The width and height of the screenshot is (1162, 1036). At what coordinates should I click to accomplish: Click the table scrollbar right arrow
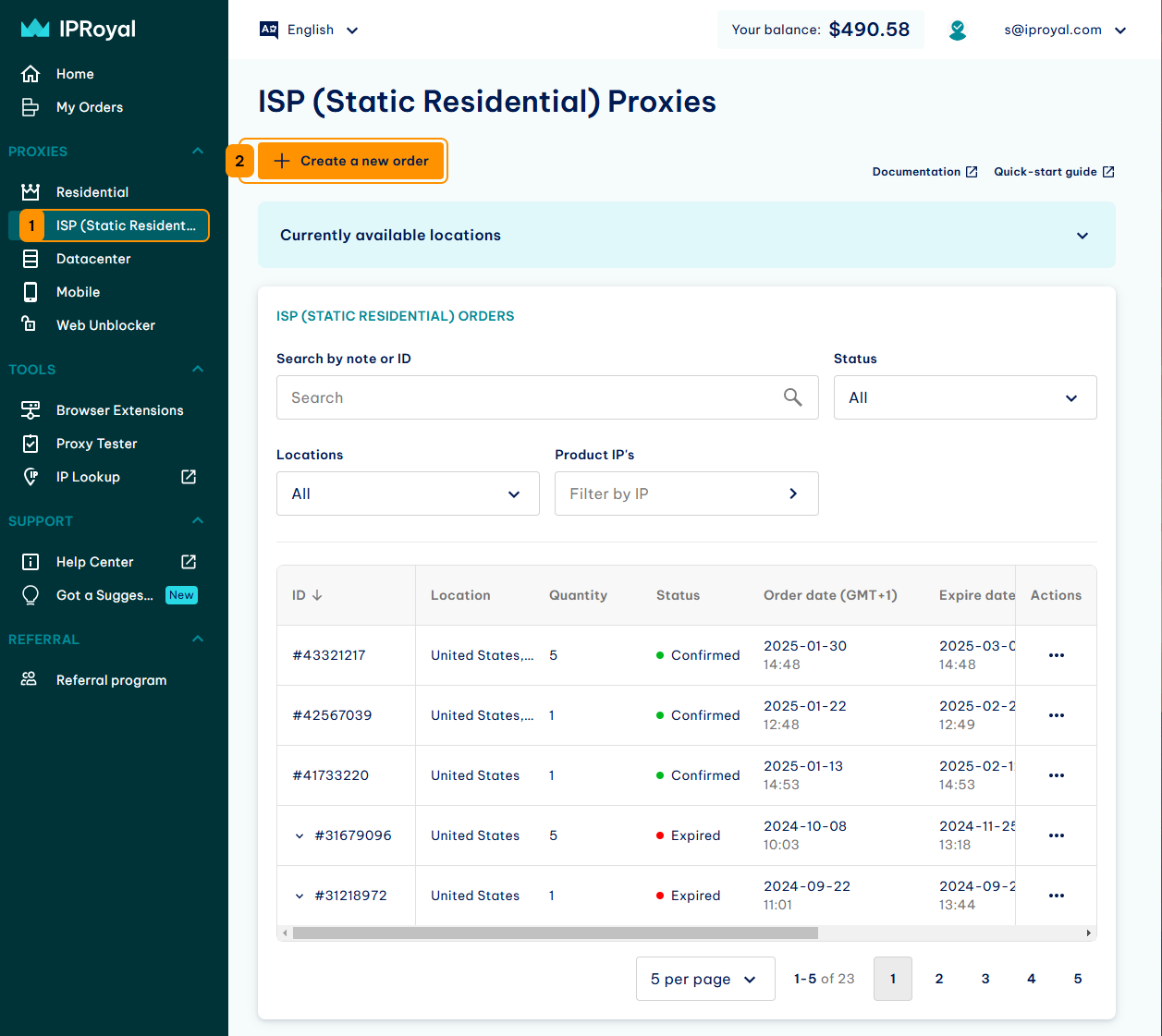coord(1089,933)
